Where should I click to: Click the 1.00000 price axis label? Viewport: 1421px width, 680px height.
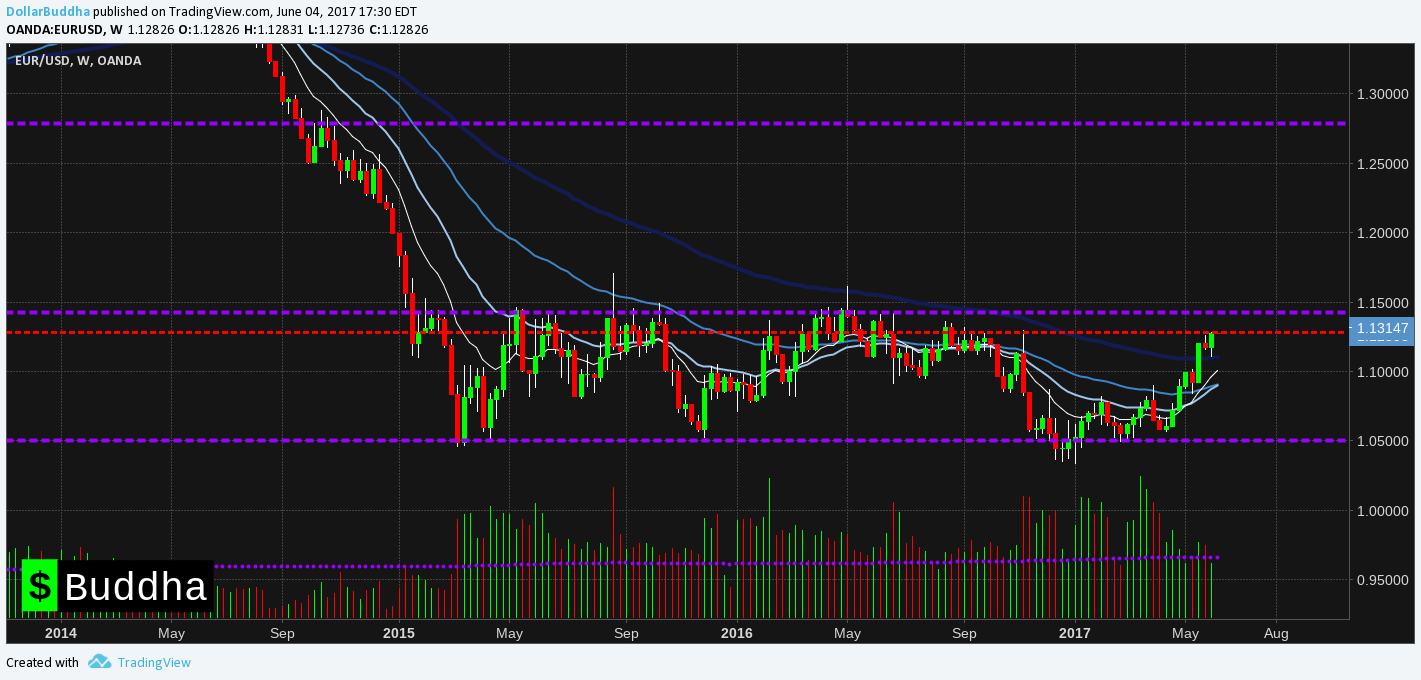[x=1381, y=511]
